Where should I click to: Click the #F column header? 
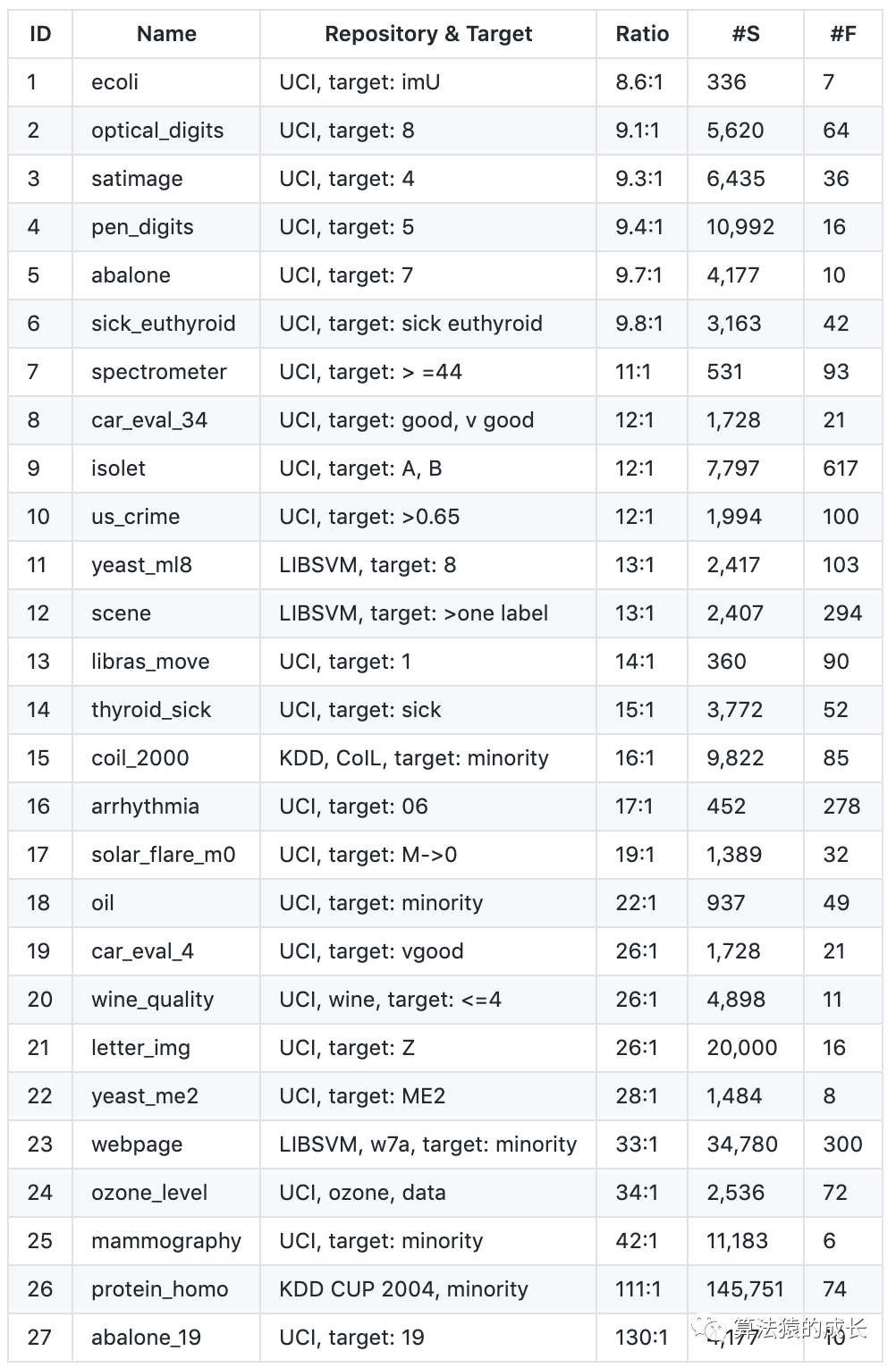coord(842,34)
